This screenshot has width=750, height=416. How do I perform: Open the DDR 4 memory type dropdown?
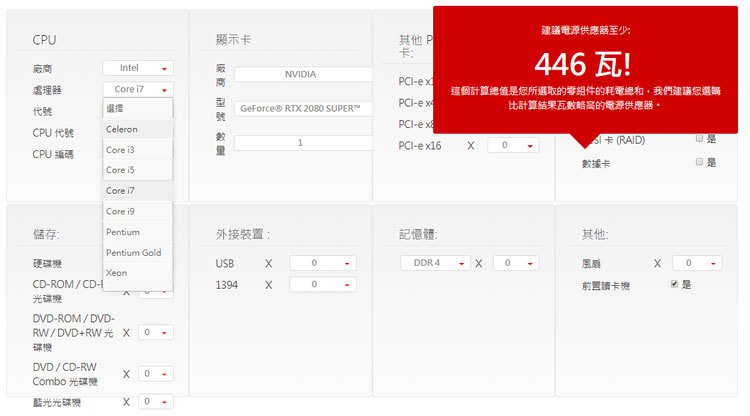[435, 263]
